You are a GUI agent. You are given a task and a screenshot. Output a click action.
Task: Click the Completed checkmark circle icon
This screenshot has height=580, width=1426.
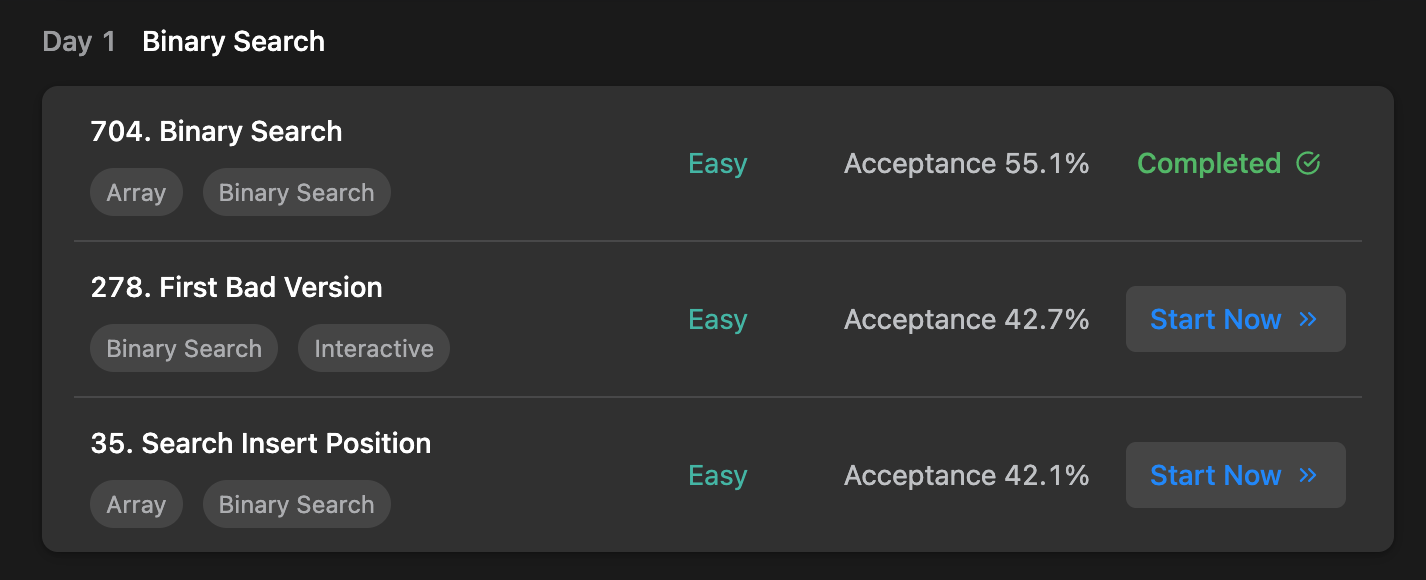1308,163
